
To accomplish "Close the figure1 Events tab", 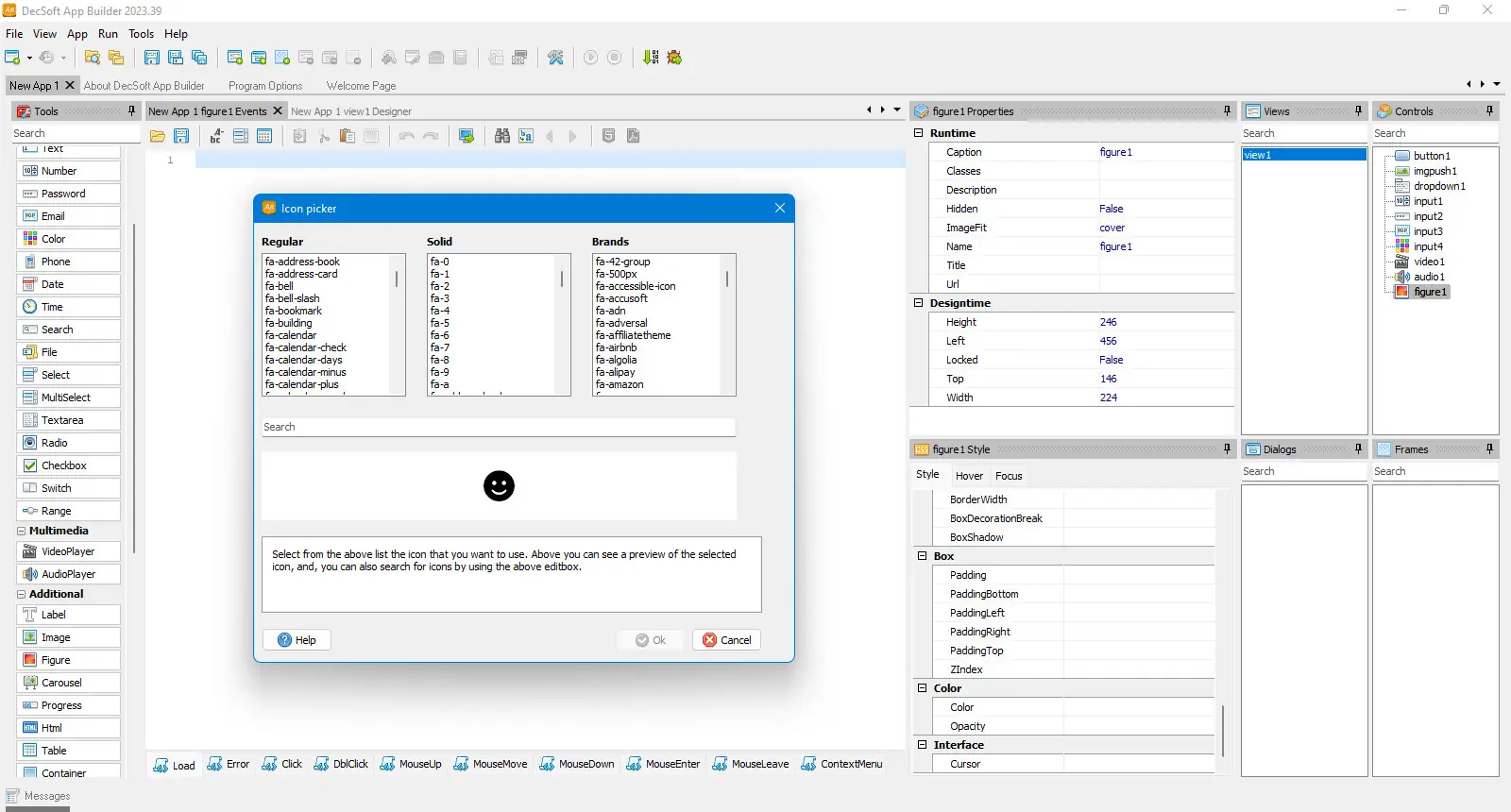I will tap(278, 110).
